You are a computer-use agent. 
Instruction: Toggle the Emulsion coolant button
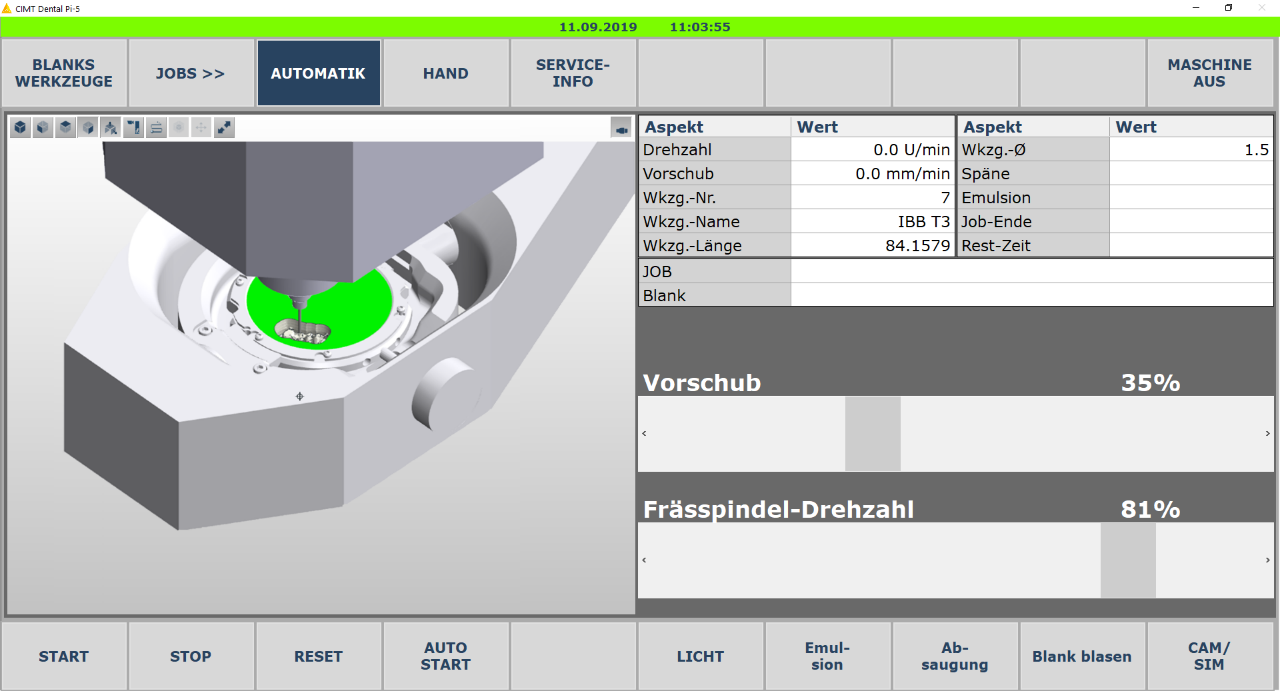pos(827,657)
